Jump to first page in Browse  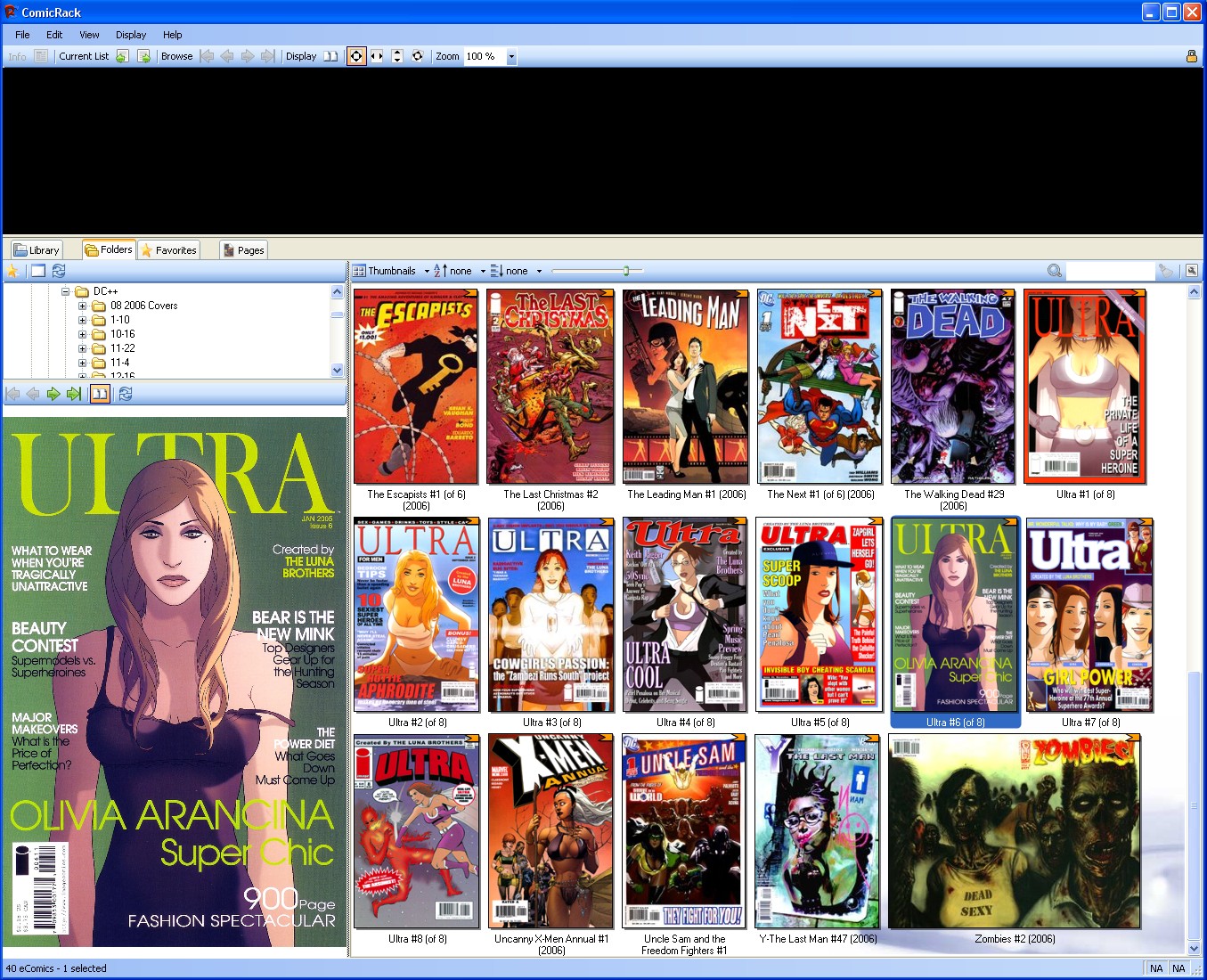pos(207,56)
